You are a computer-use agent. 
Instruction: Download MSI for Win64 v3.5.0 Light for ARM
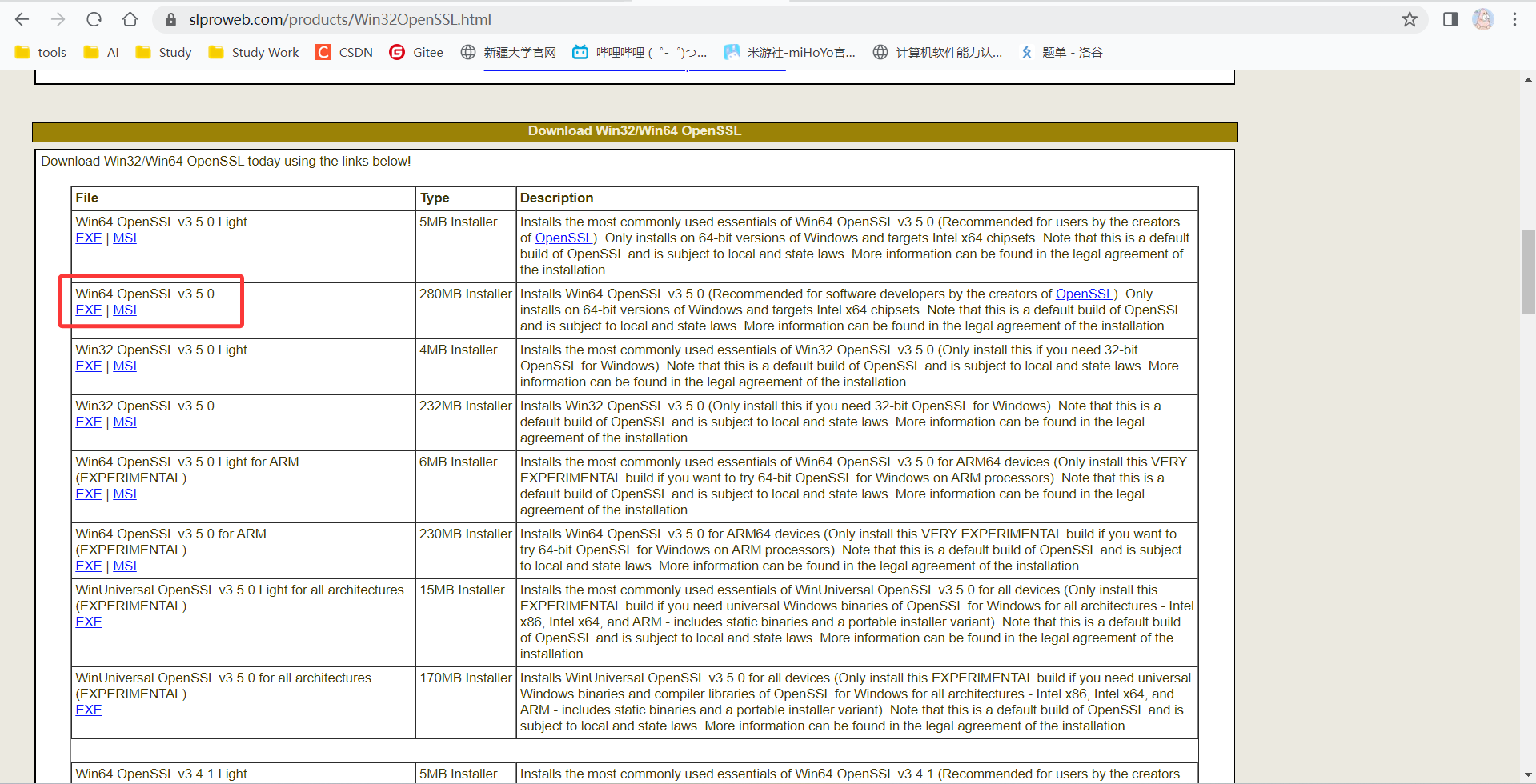[125, 494]
